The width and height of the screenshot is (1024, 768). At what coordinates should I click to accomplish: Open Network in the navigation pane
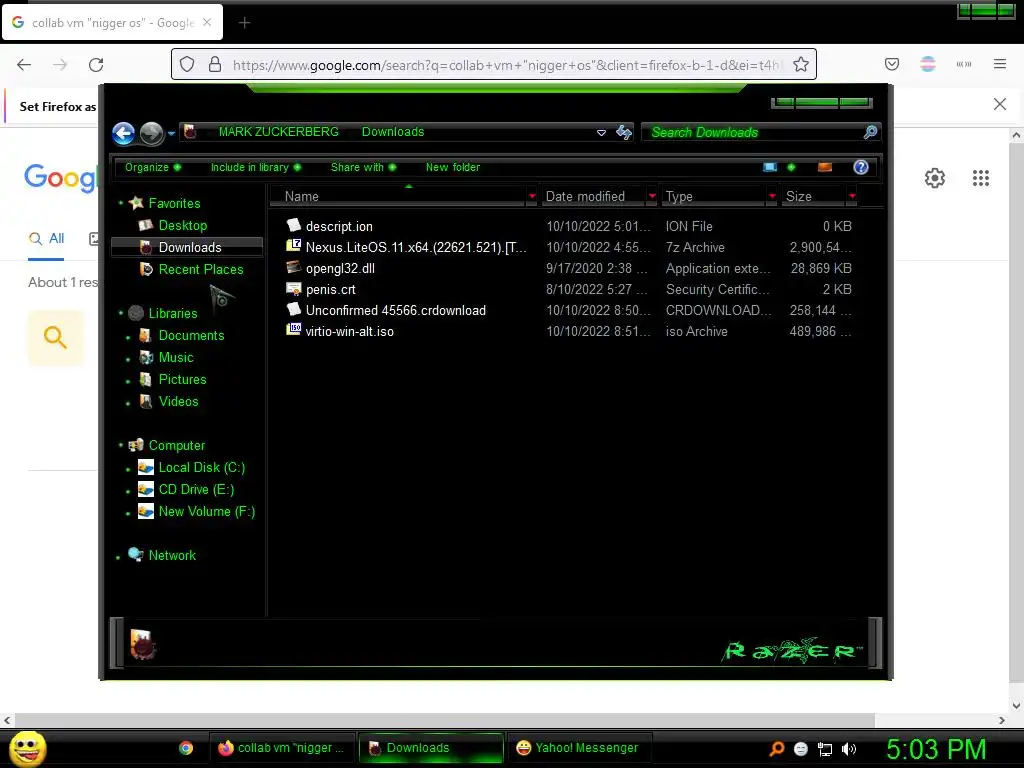point(172,555)
